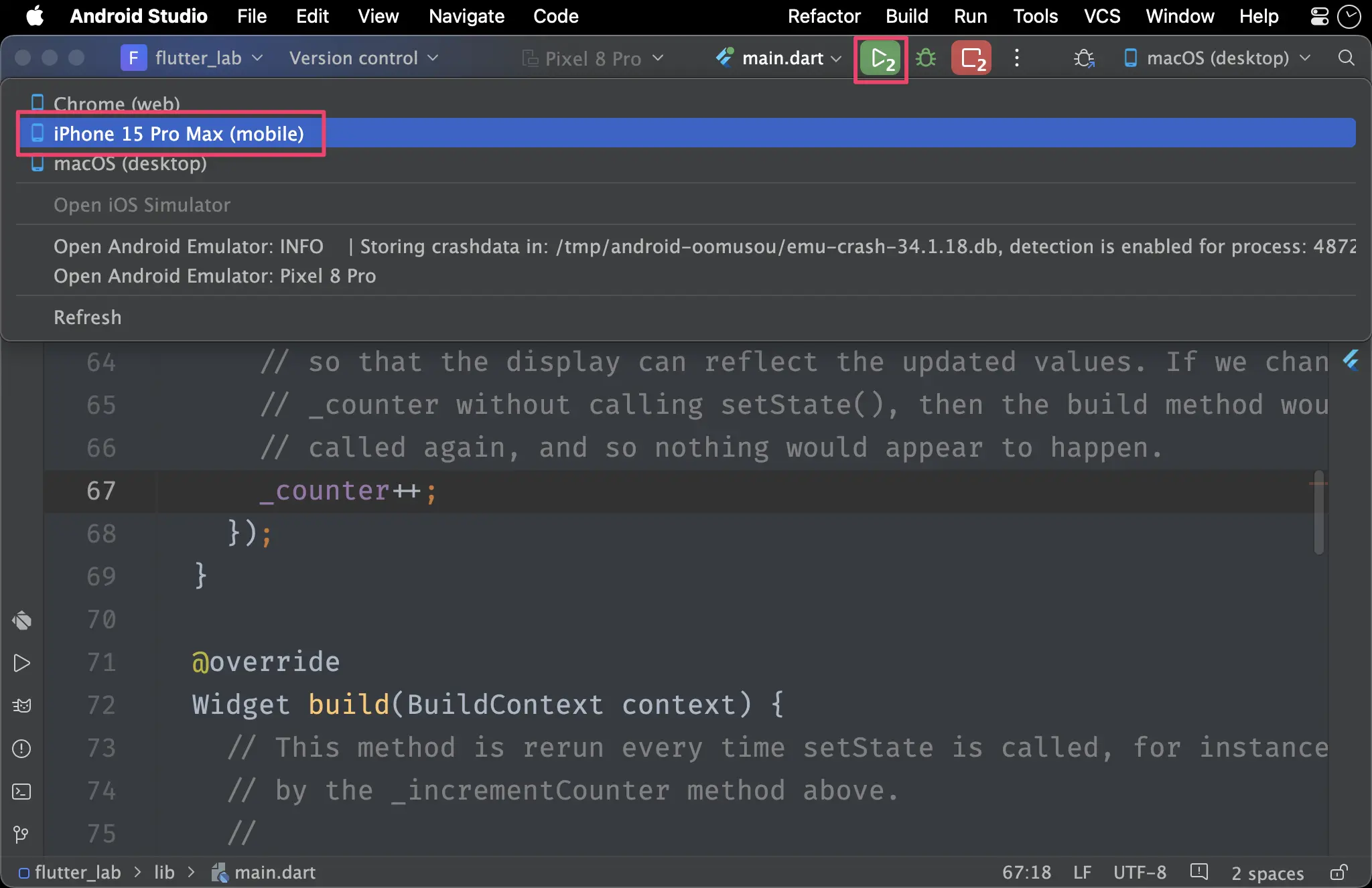Click the editor vertical scrollbar thumb

tap(1318, 512)
